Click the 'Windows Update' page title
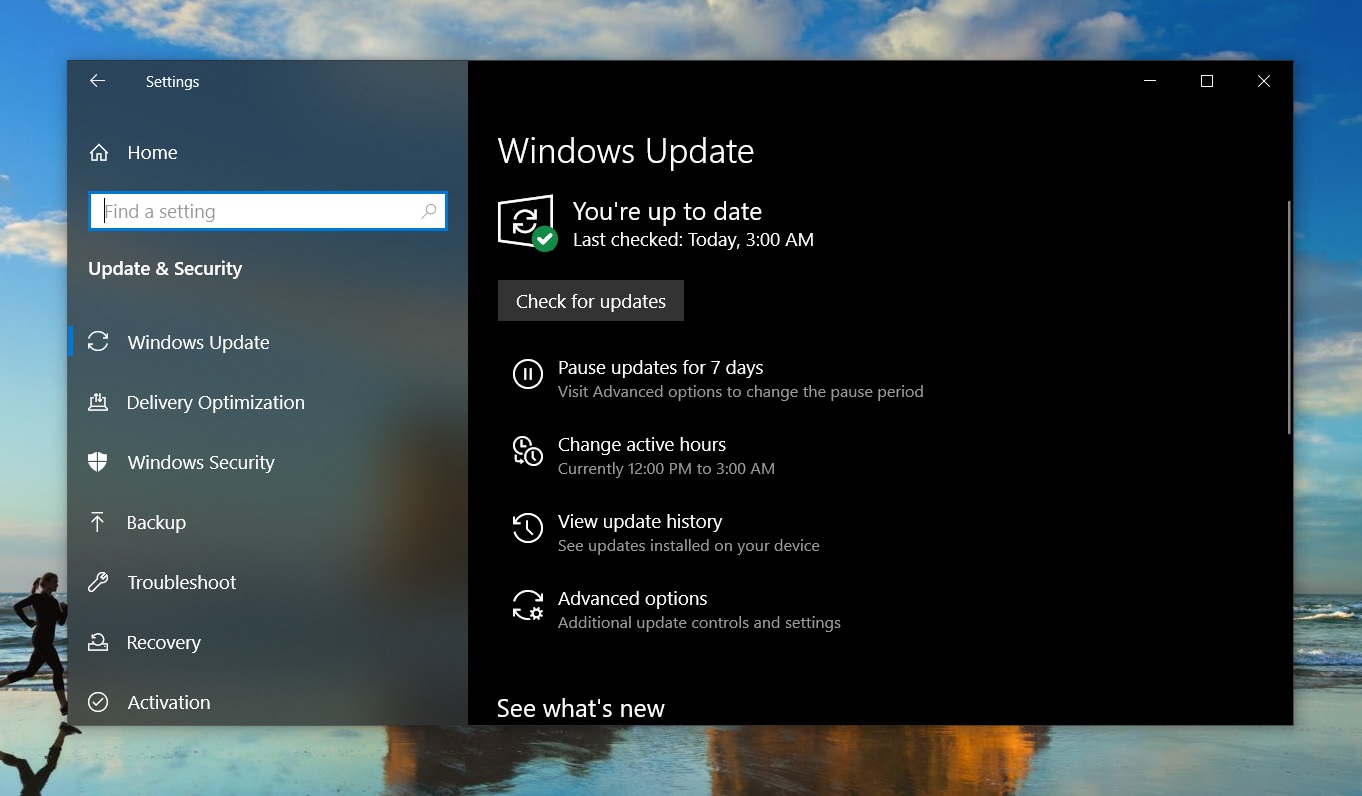Screen dimensions: 1362x796 [626, 152]
